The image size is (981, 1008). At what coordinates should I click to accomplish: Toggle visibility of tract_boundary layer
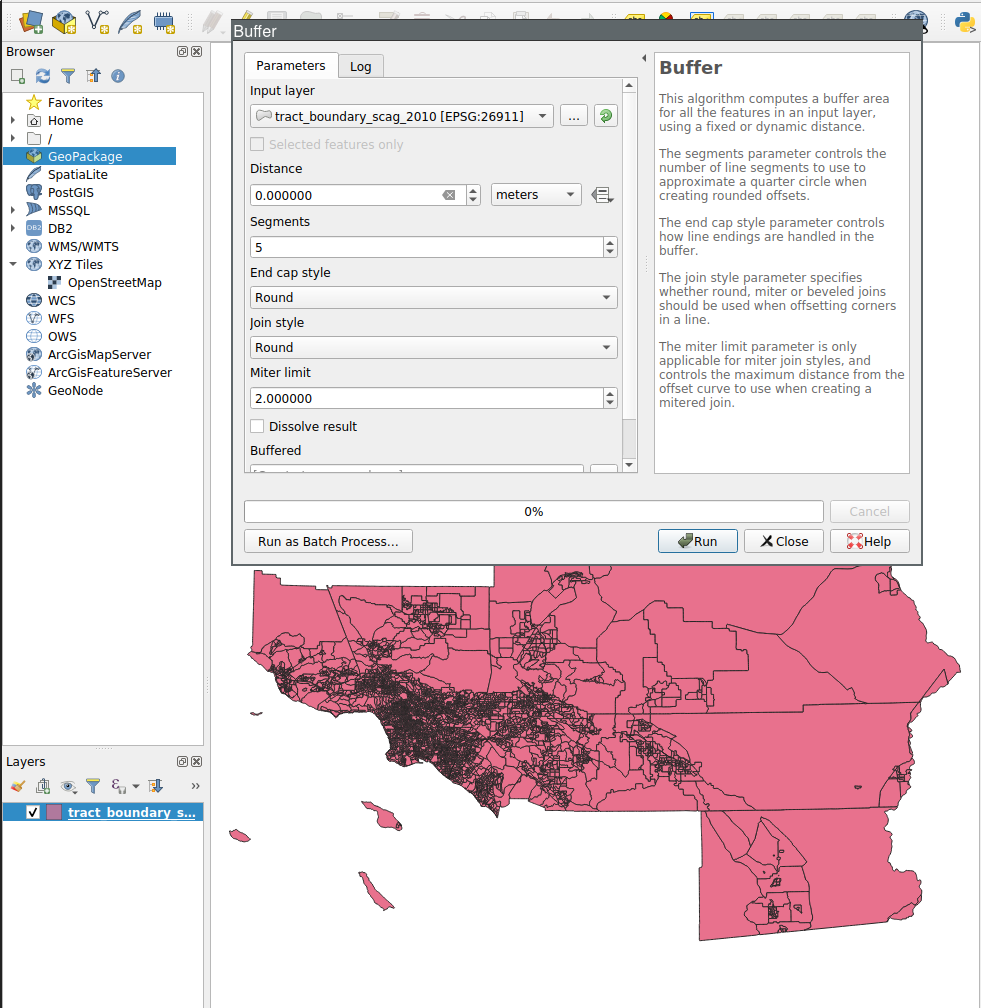[33, 813]
